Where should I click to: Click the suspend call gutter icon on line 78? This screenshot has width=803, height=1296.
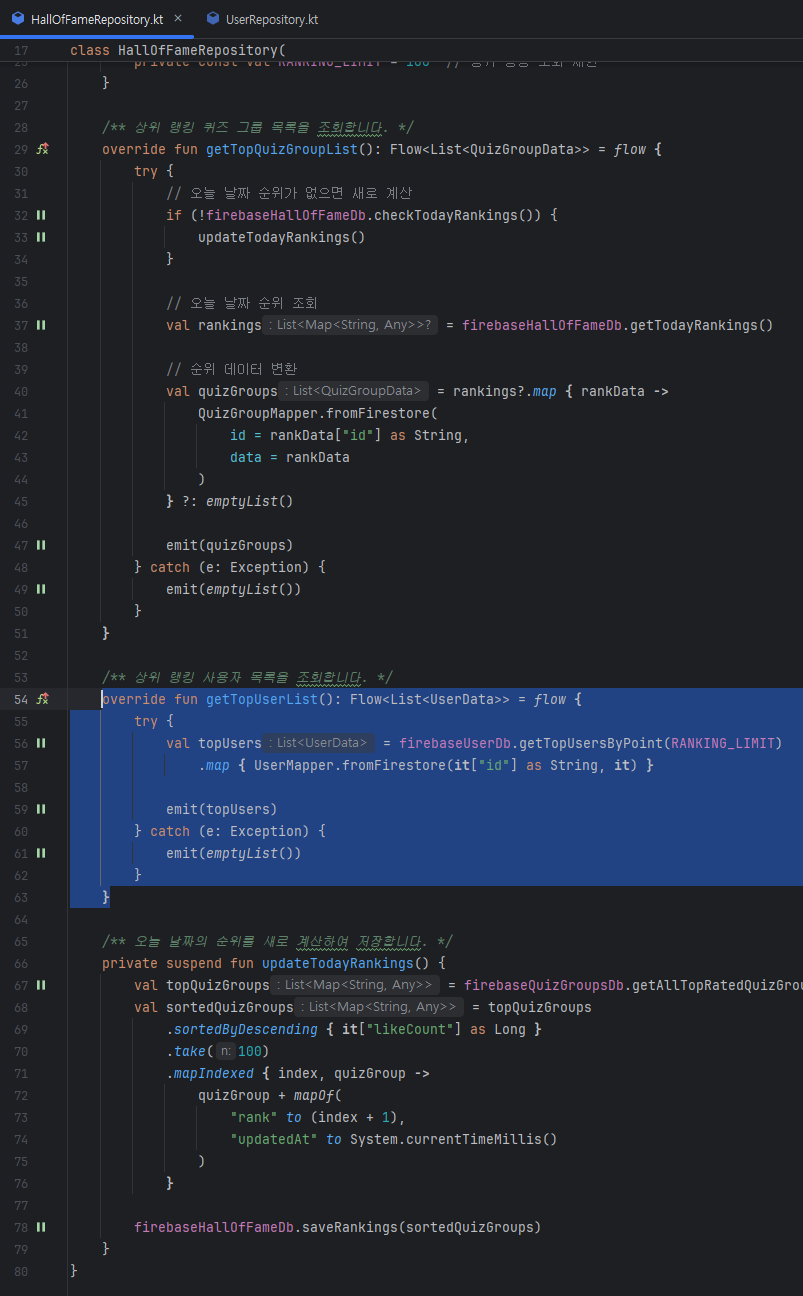point(41,1227)
